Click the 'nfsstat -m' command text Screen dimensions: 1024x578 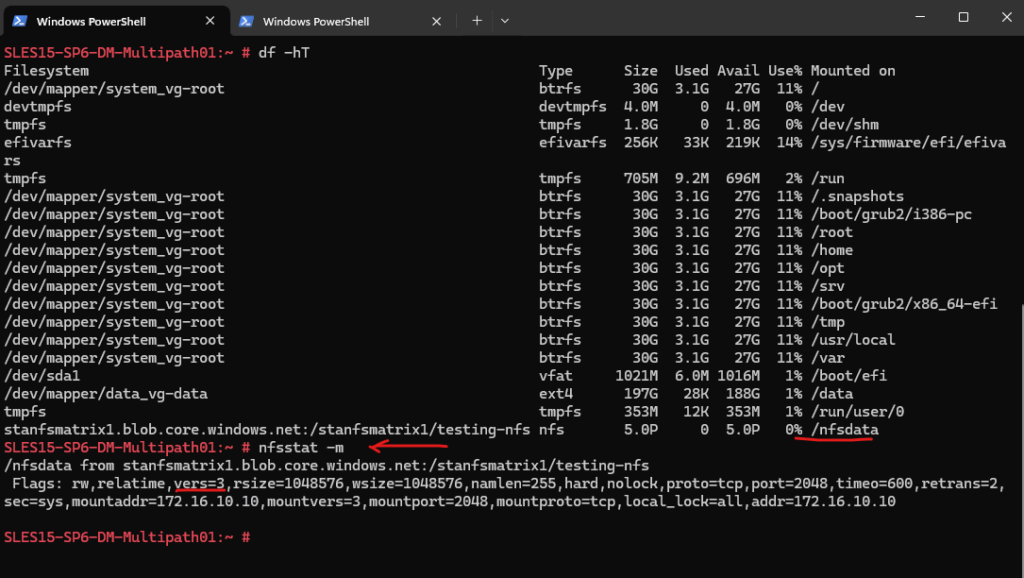pyautogui.click(x=301, y=447)
